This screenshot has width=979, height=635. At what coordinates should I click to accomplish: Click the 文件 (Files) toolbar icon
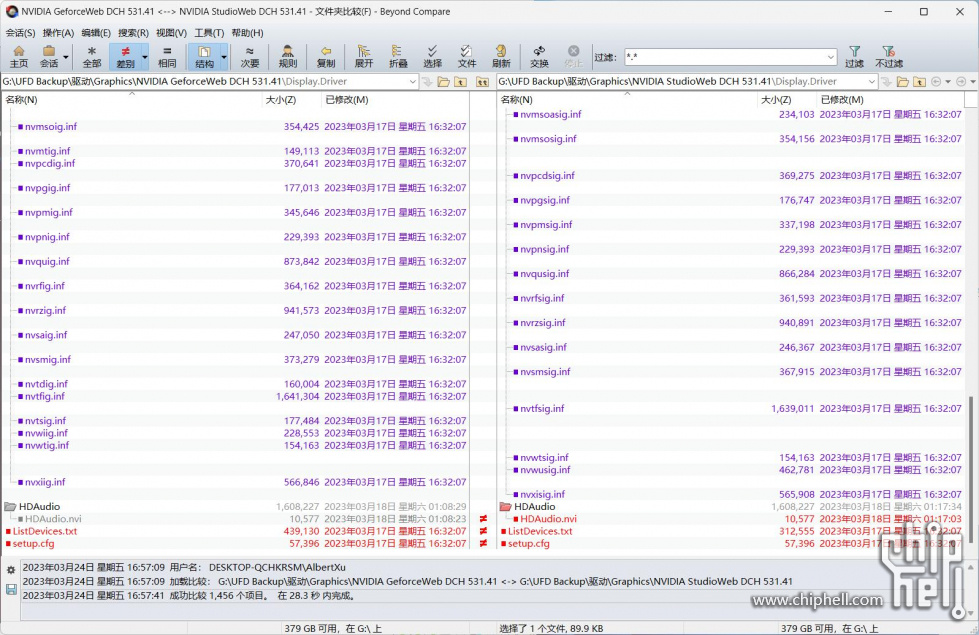pos(466,57)
